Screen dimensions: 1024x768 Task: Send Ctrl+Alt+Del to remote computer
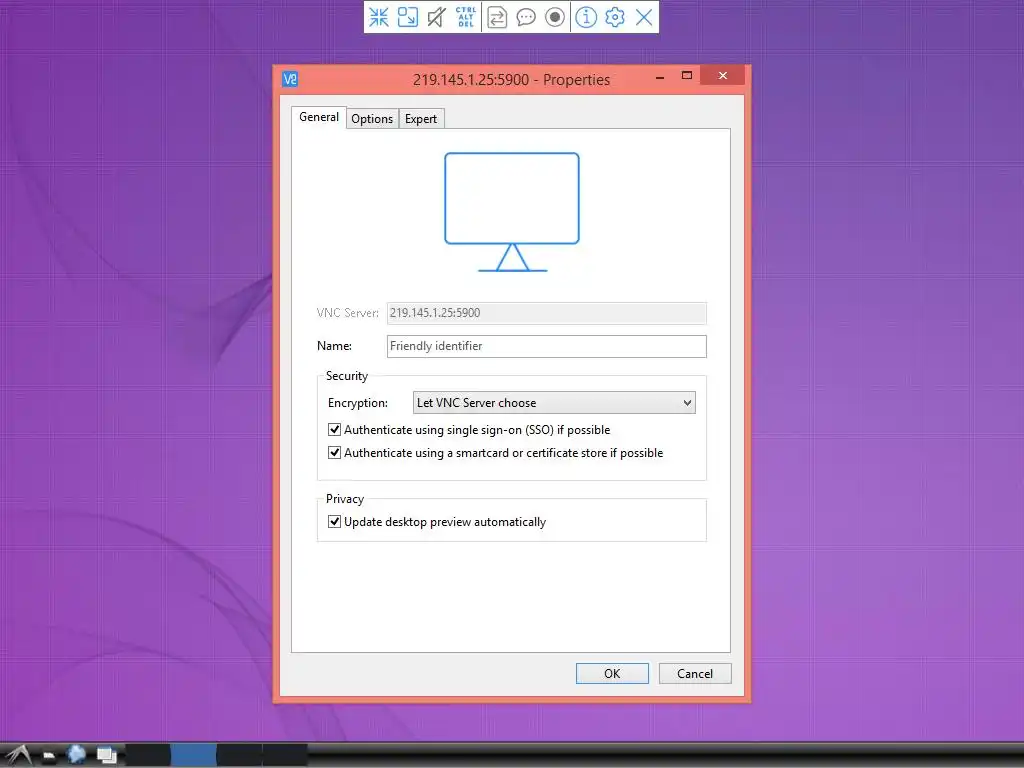coord(466,17)
